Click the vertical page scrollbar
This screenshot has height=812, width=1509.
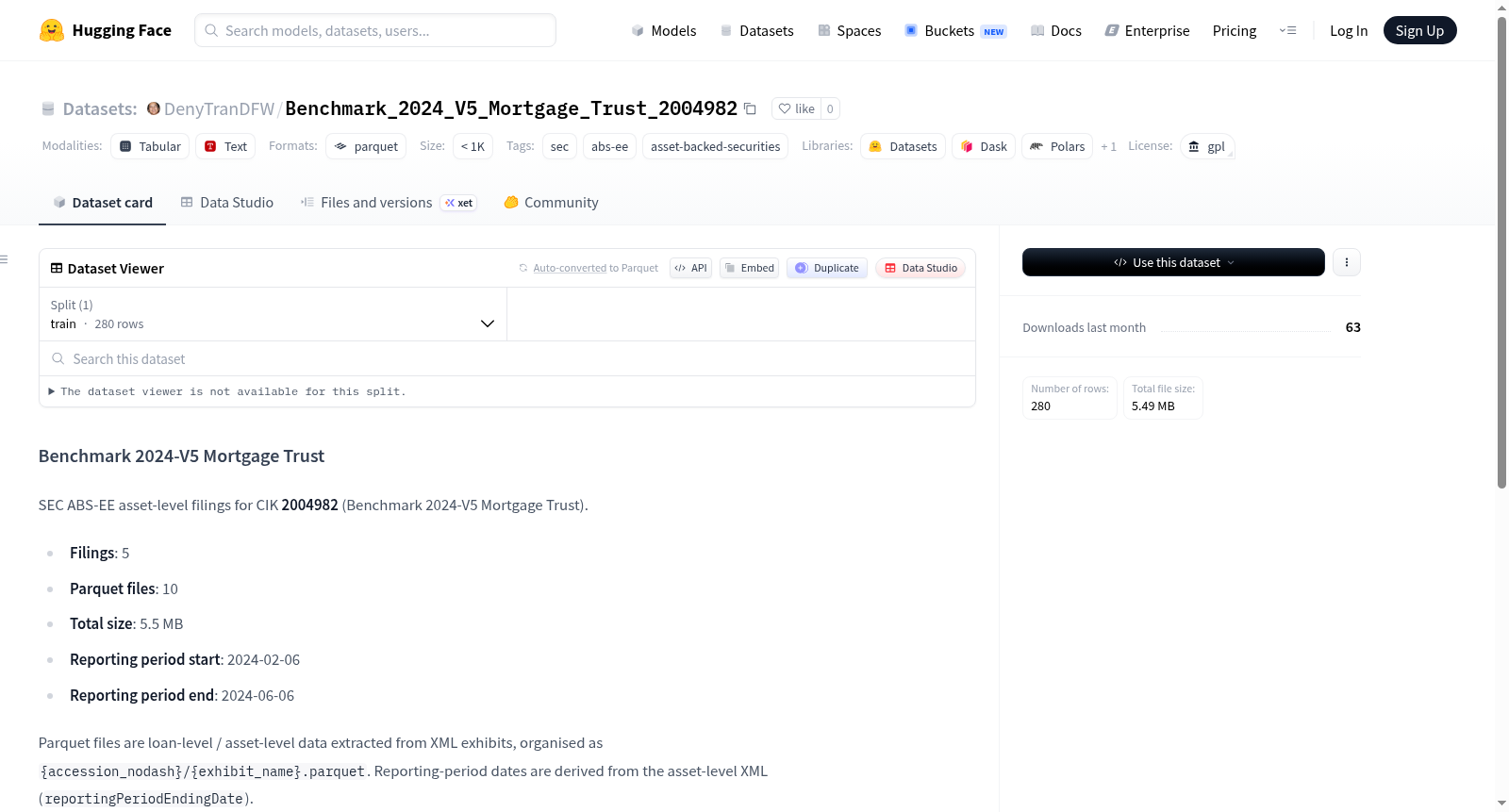pos(1501,253)
